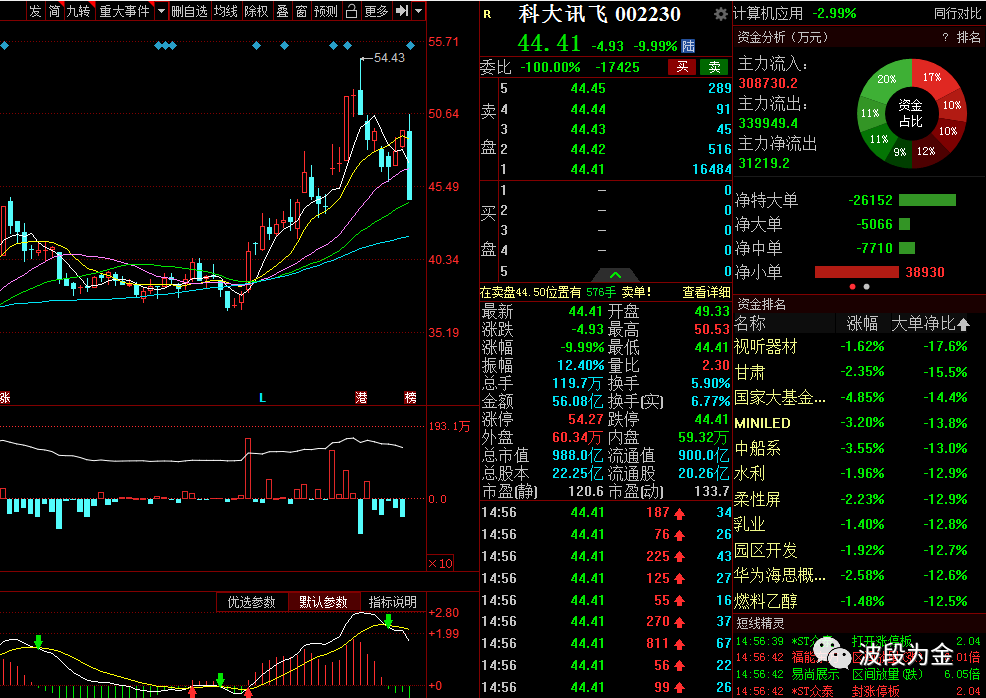Click the sell-5 price 44.45
This screenshot has width=986, height=698.
pos(588,89)
